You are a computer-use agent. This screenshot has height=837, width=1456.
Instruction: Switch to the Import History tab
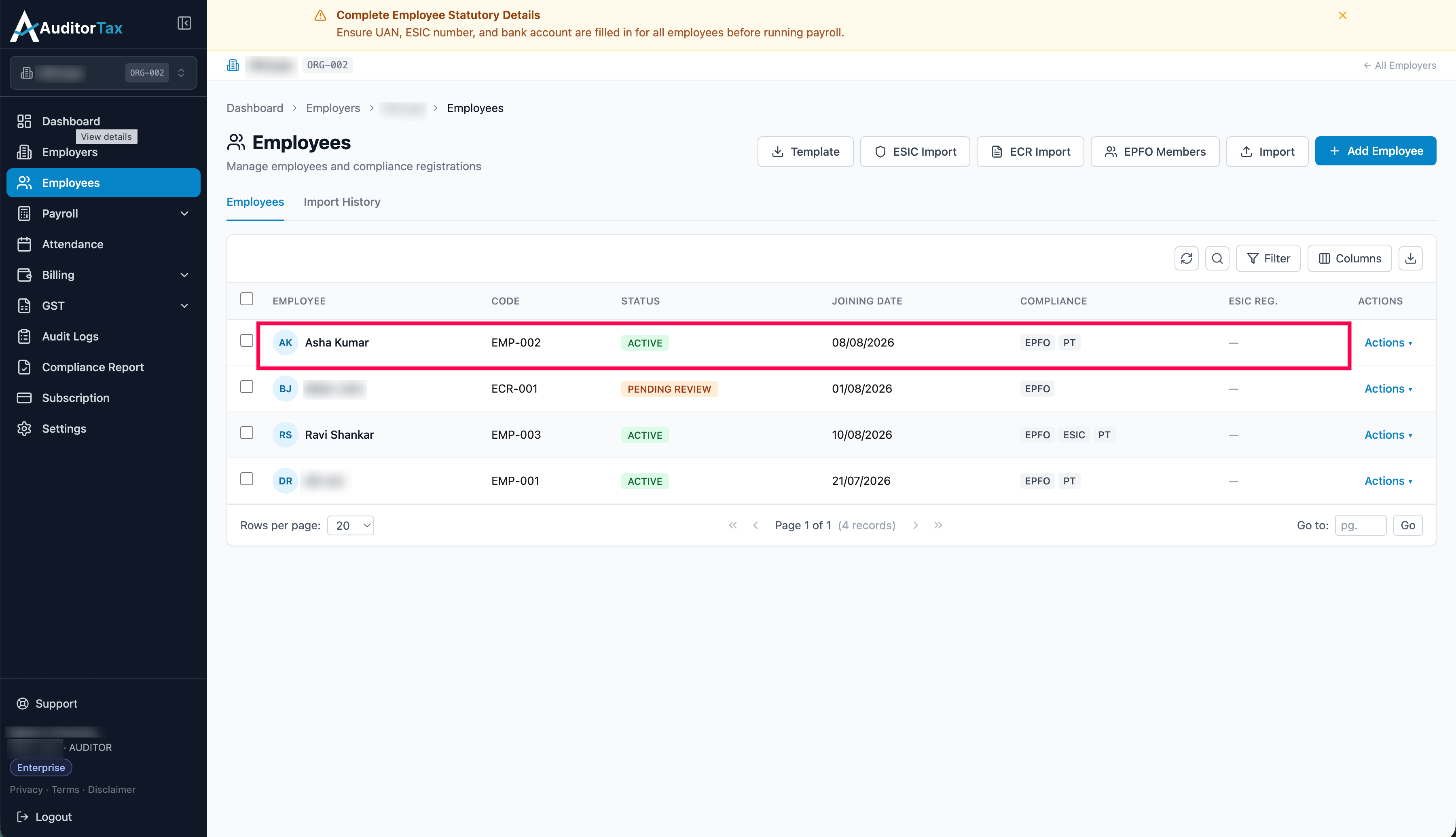click(x=342, y=202)
